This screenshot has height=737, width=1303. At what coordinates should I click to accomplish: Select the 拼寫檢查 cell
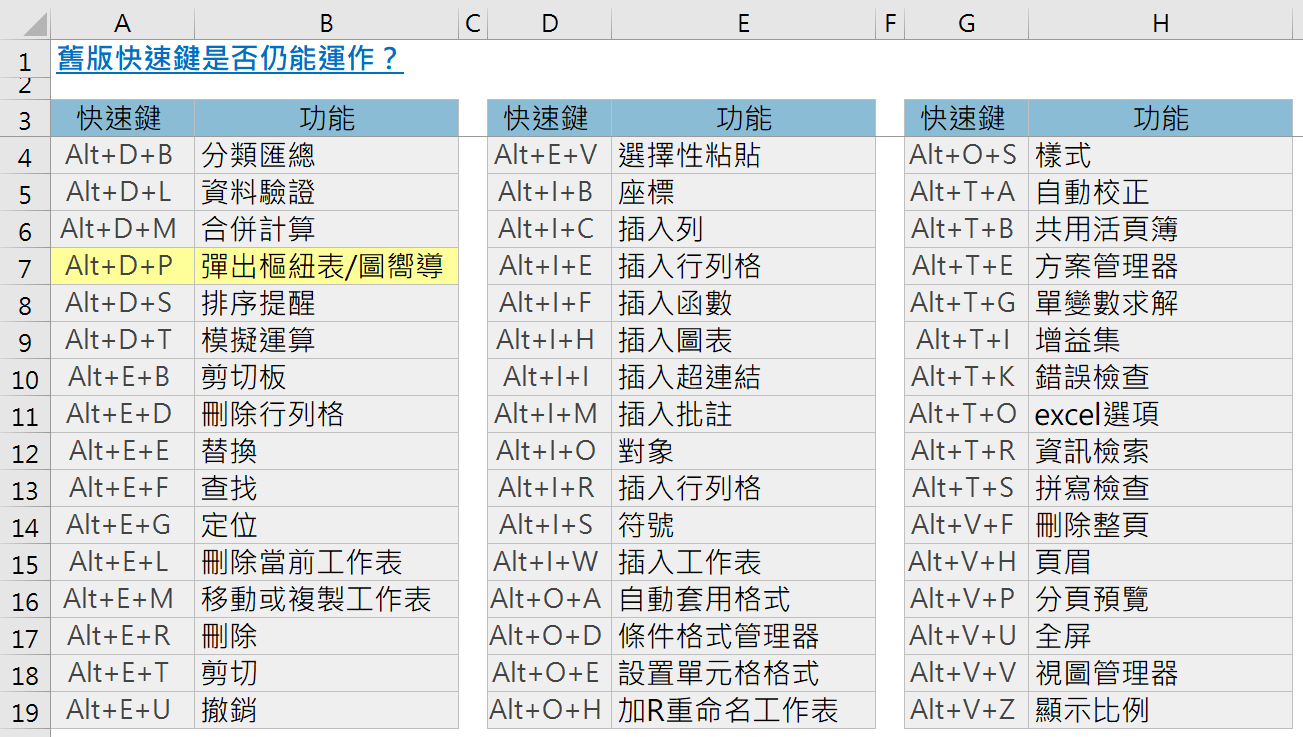pos(1160,488)
